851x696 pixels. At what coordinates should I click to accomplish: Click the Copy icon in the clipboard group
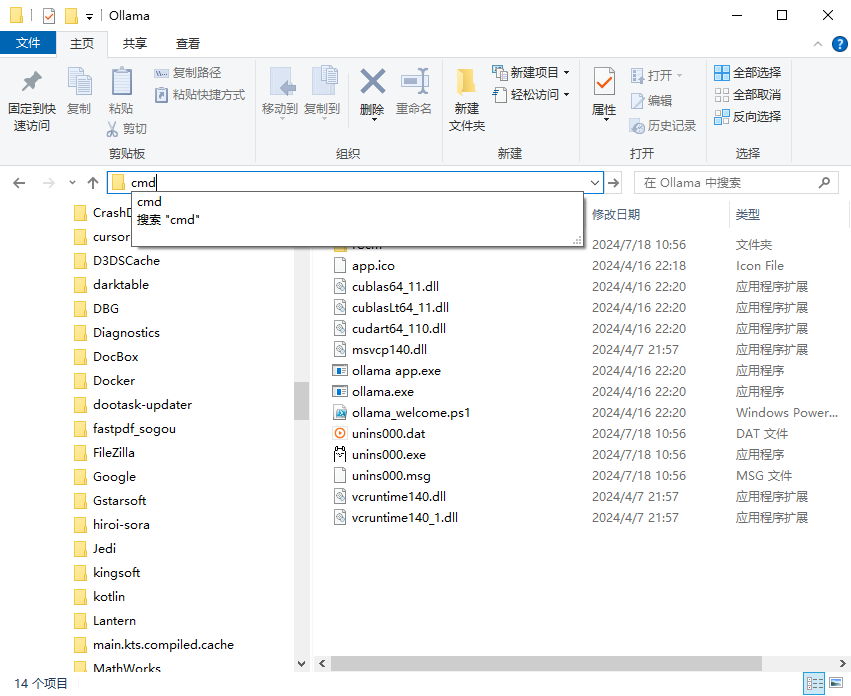pos(79,82)
